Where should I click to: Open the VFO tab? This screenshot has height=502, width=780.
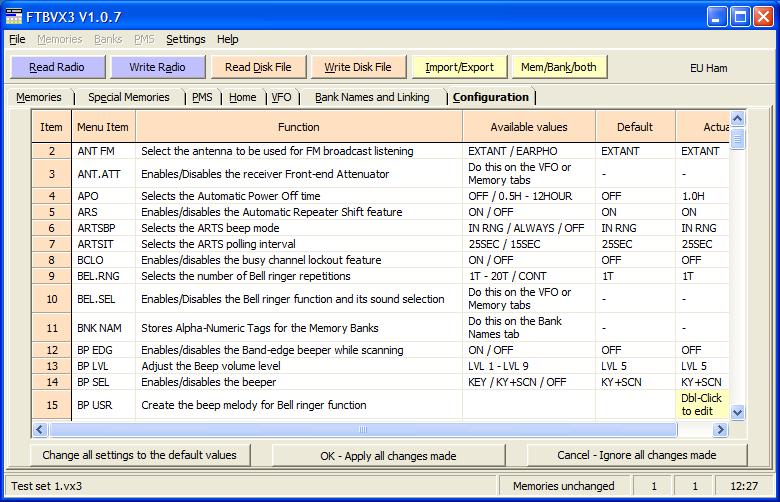point(281,97)
